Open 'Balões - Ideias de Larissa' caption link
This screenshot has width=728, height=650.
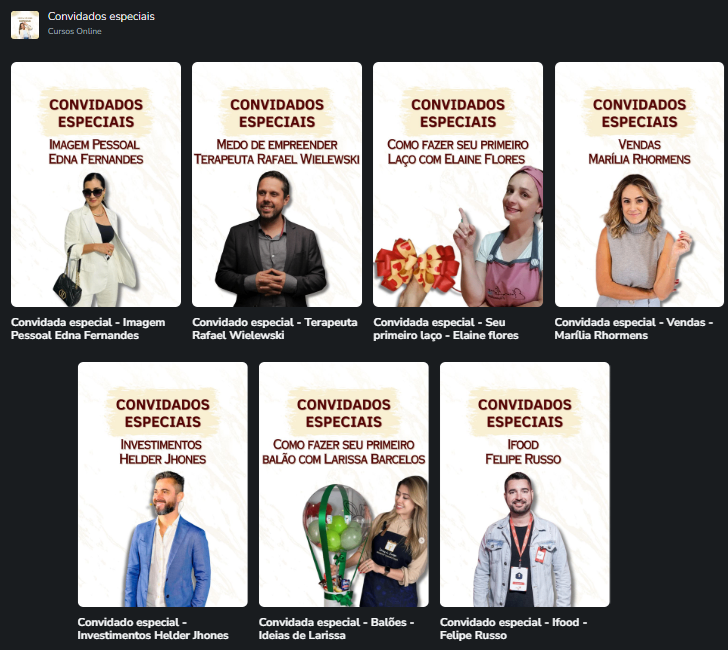pos(337,629)
